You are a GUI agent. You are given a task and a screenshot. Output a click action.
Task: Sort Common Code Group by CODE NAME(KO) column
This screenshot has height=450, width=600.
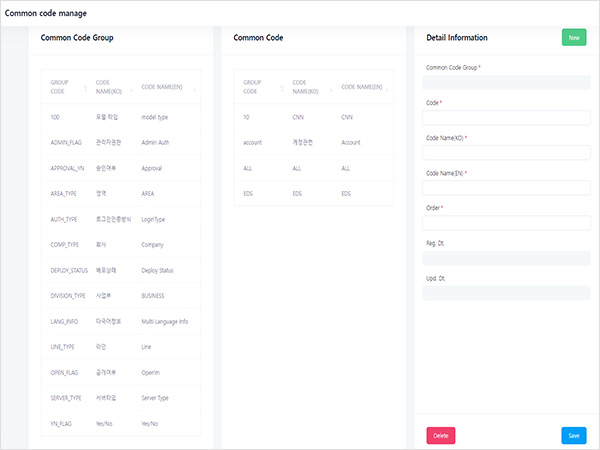pos(110,86)
